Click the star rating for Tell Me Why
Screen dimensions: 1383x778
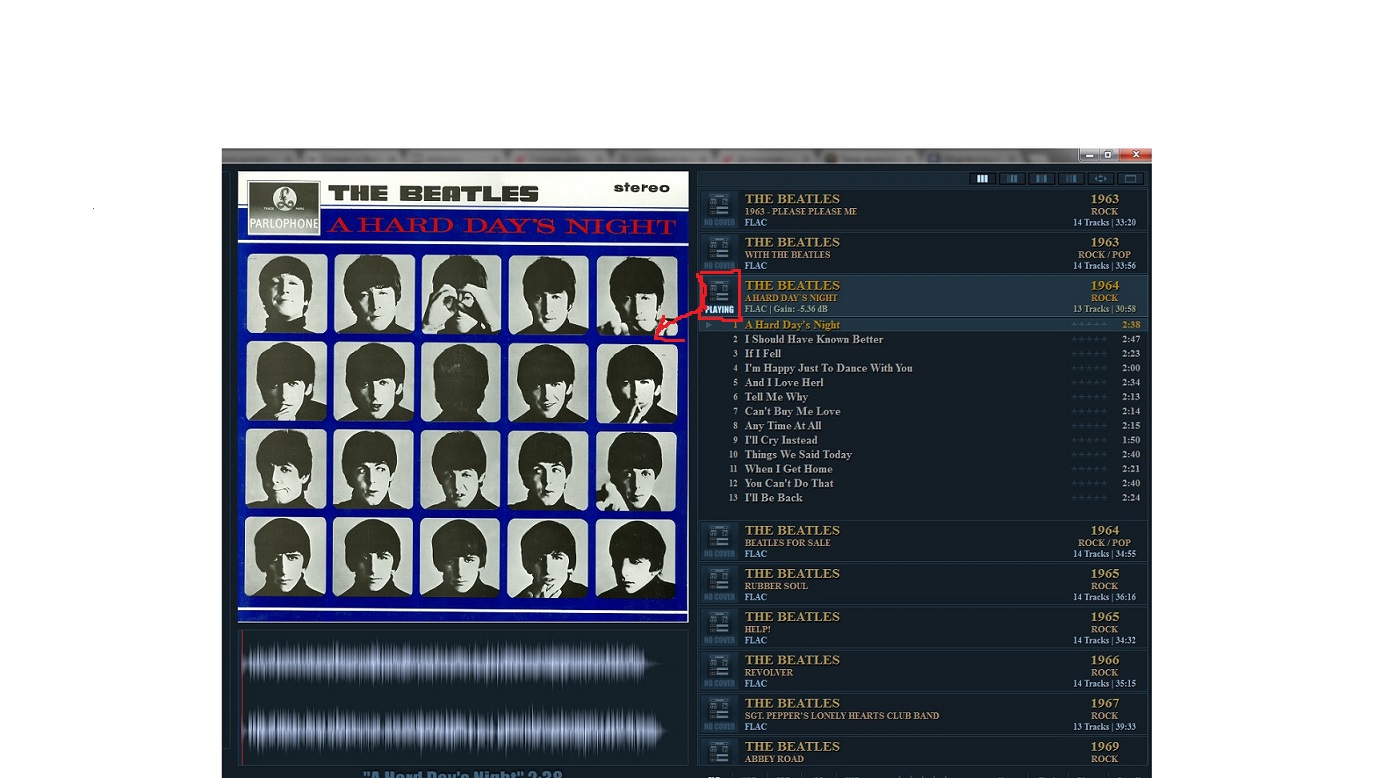click(1089, 397)
